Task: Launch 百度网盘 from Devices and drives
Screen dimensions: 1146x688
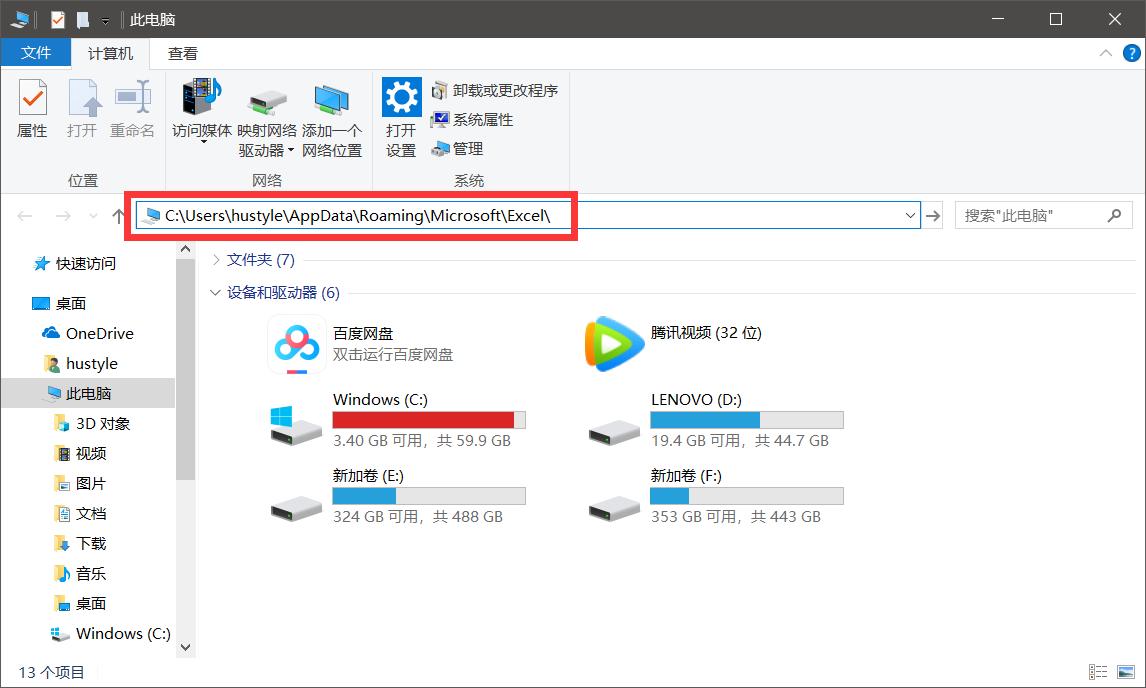Action: point(296,341)
